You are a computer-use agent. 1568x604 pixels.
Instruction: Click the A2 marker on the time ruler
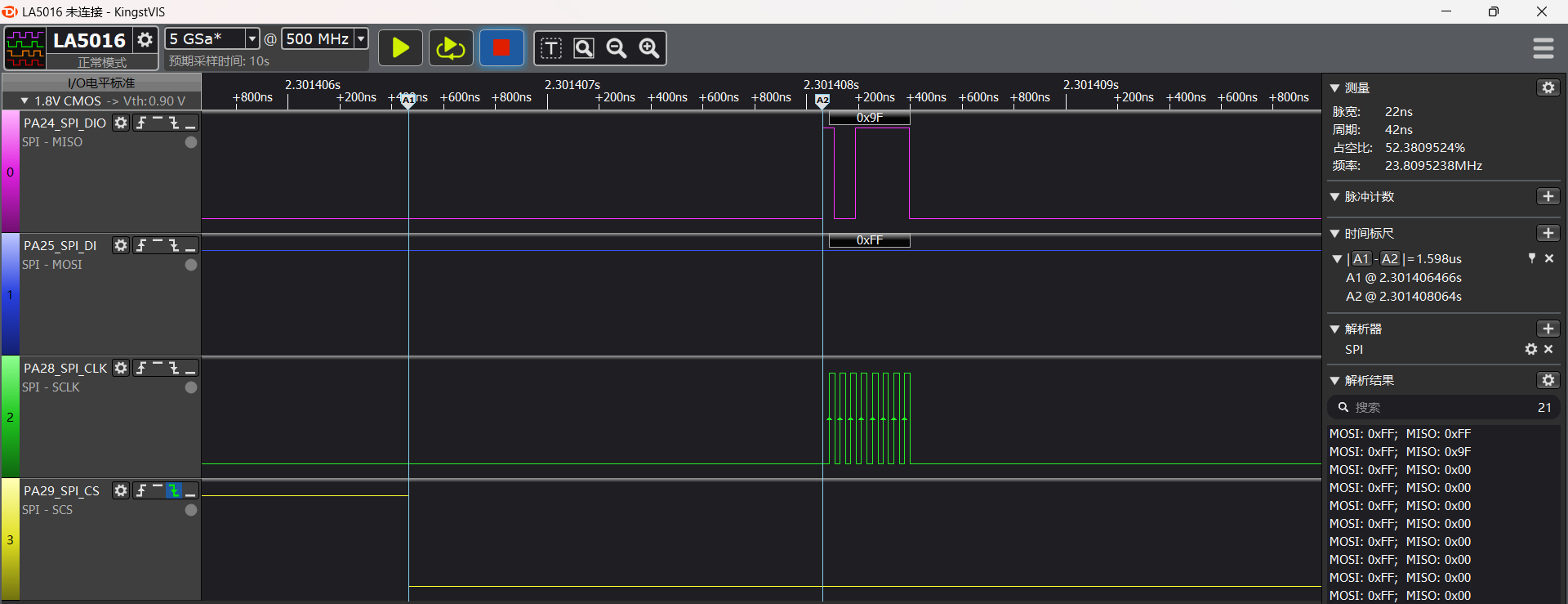[x=822, y=101]
